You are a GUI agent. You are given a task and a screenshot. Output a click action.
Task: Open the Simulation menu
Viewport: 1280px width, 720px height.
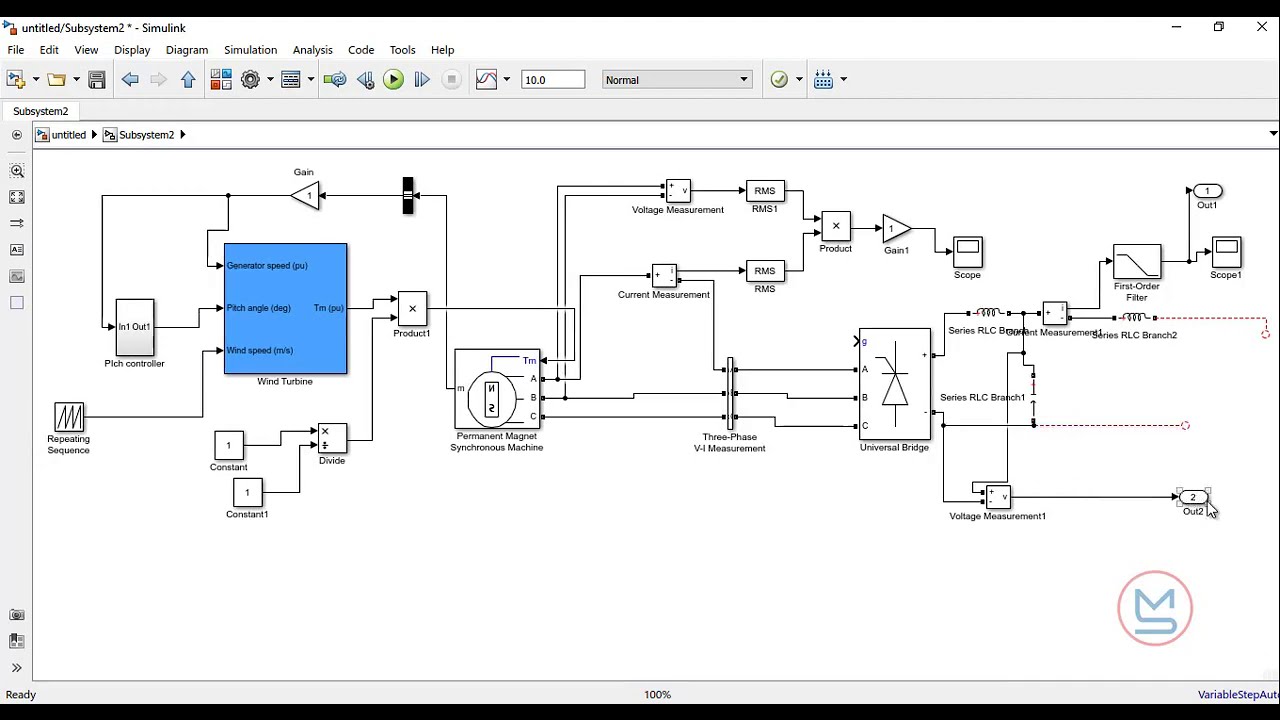click(x=250, y=50)
